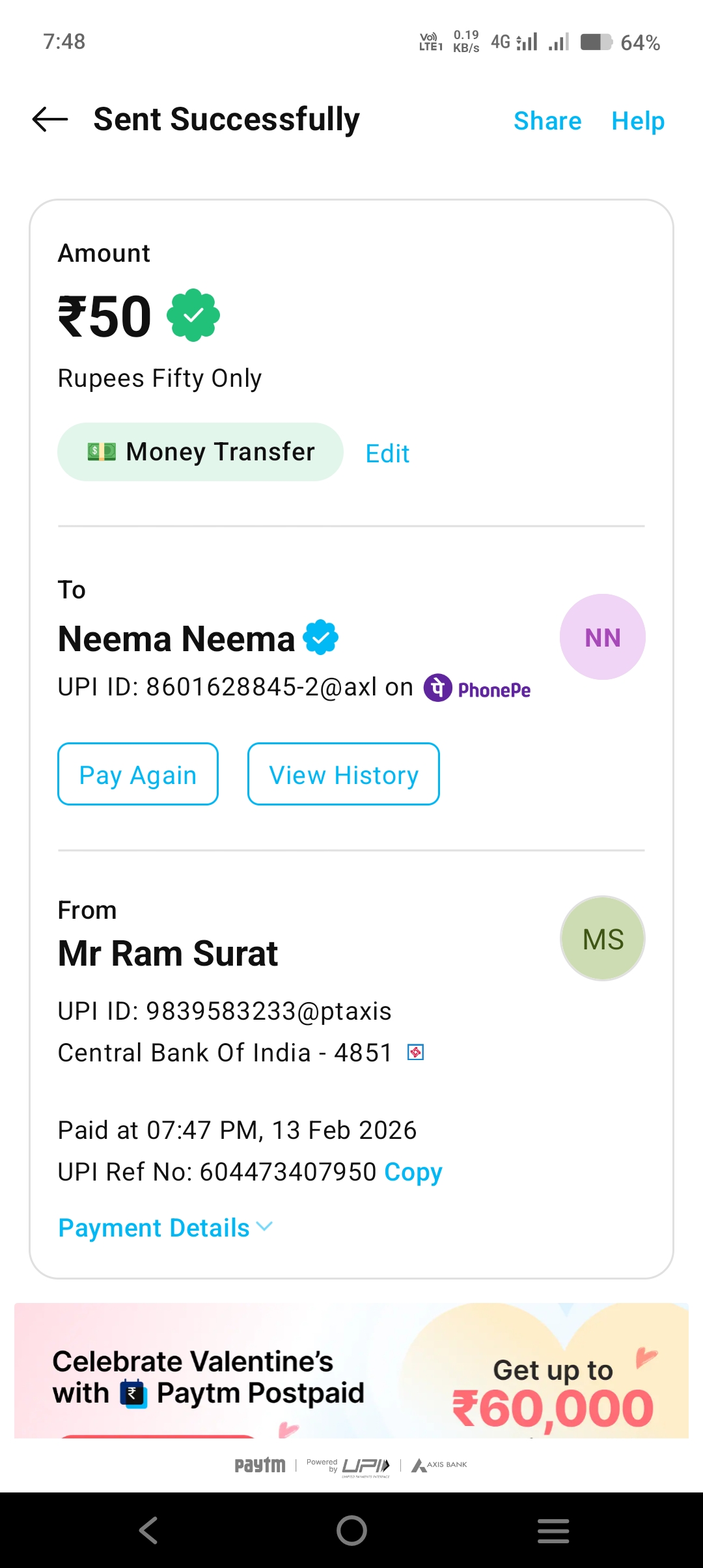Edit the Money Transfer tag
Image resolution: width=703 pixels, height=1568 pixels.
tap(387, 453)
